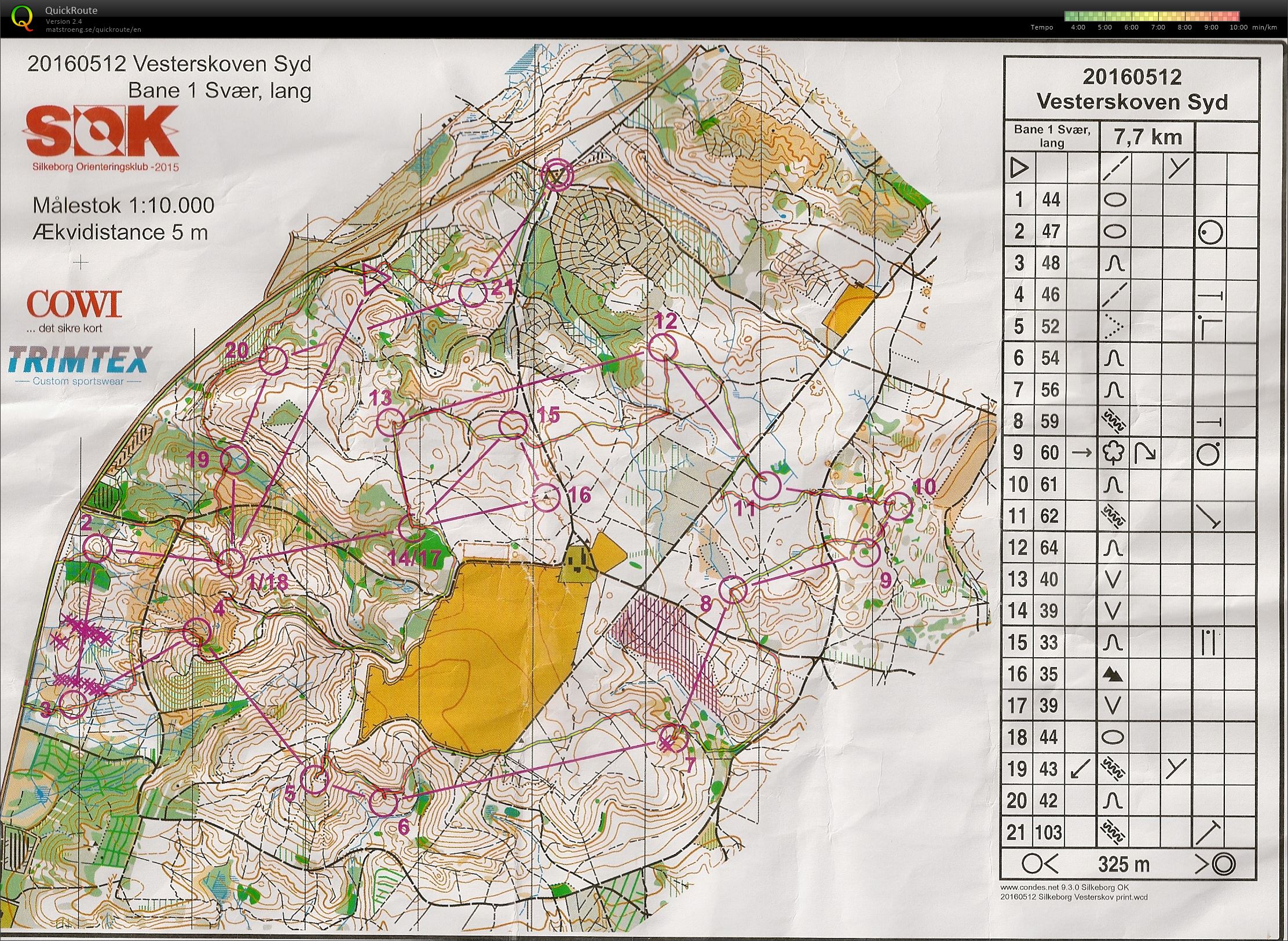
Task: Click the large yellow open field on map
Action: coord(481,654)
